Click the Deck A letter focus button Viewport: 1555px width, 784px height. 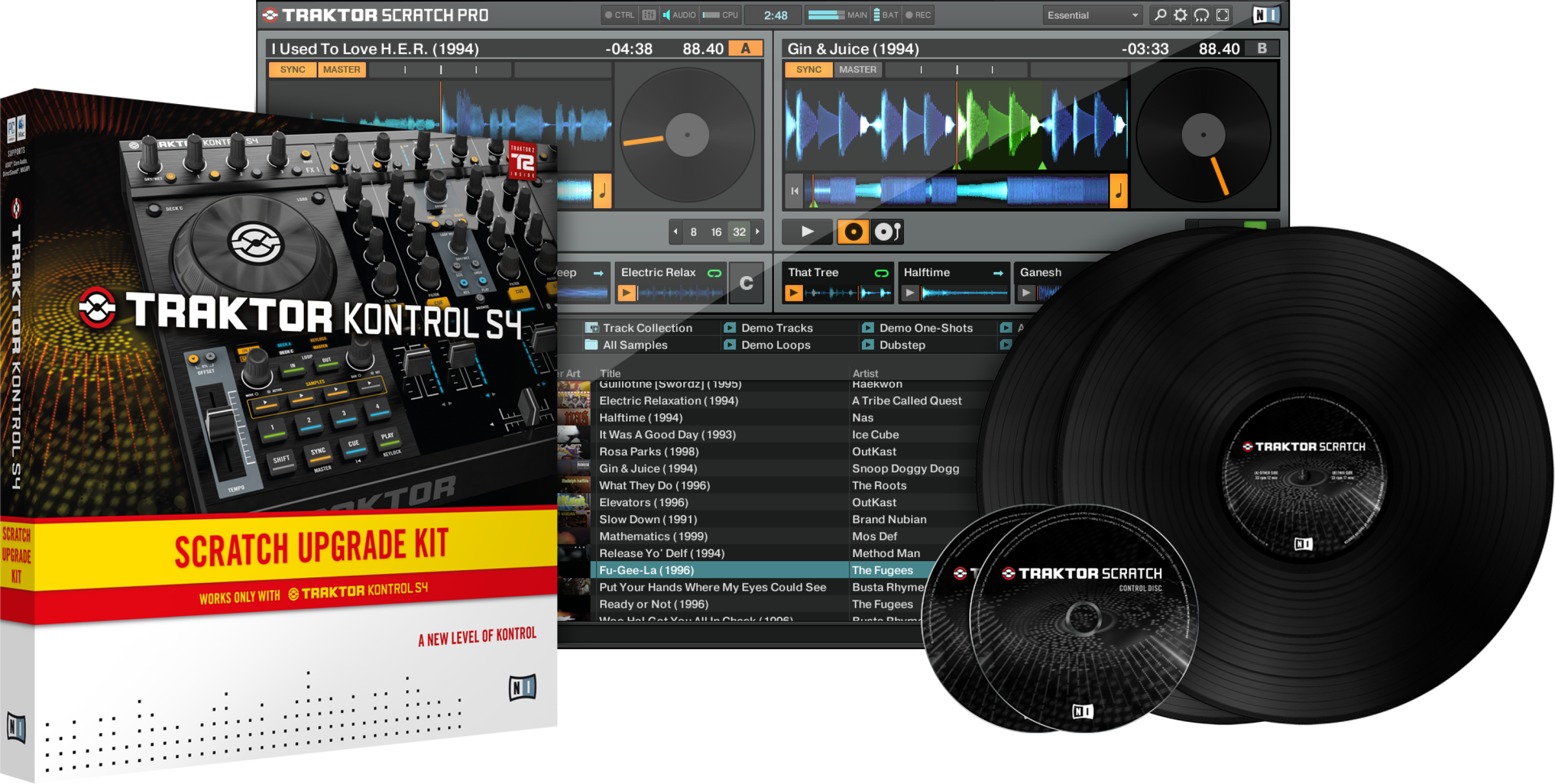[745, 48]
